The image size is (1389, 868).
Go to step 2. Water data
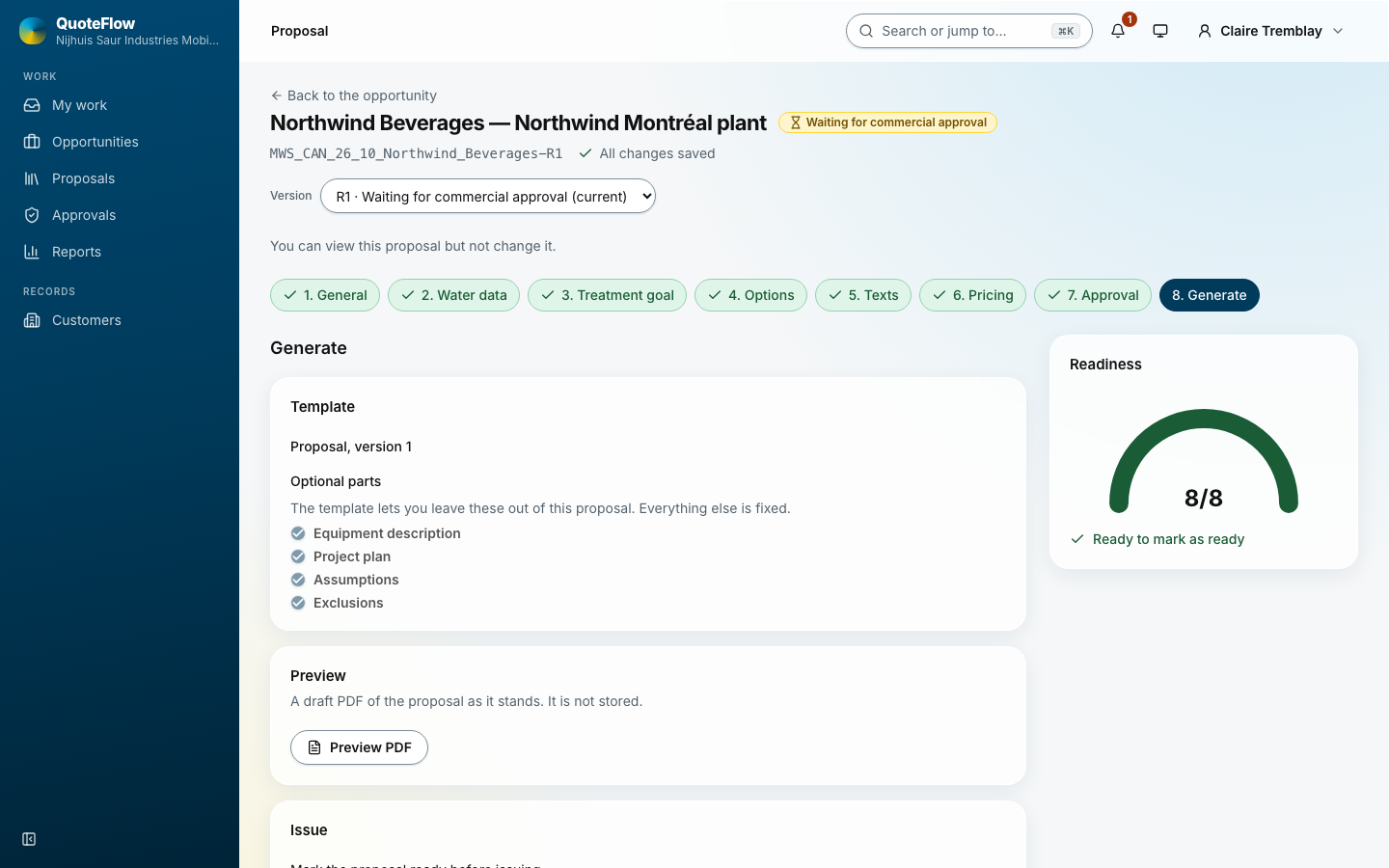point(453,295)
